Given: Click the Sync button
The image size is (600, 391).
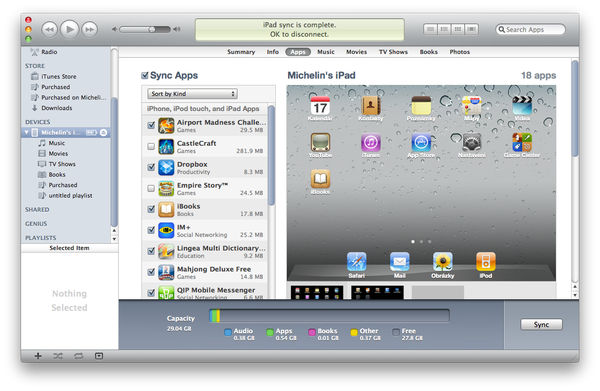Looking at the screenshot, I should point(541,324).
